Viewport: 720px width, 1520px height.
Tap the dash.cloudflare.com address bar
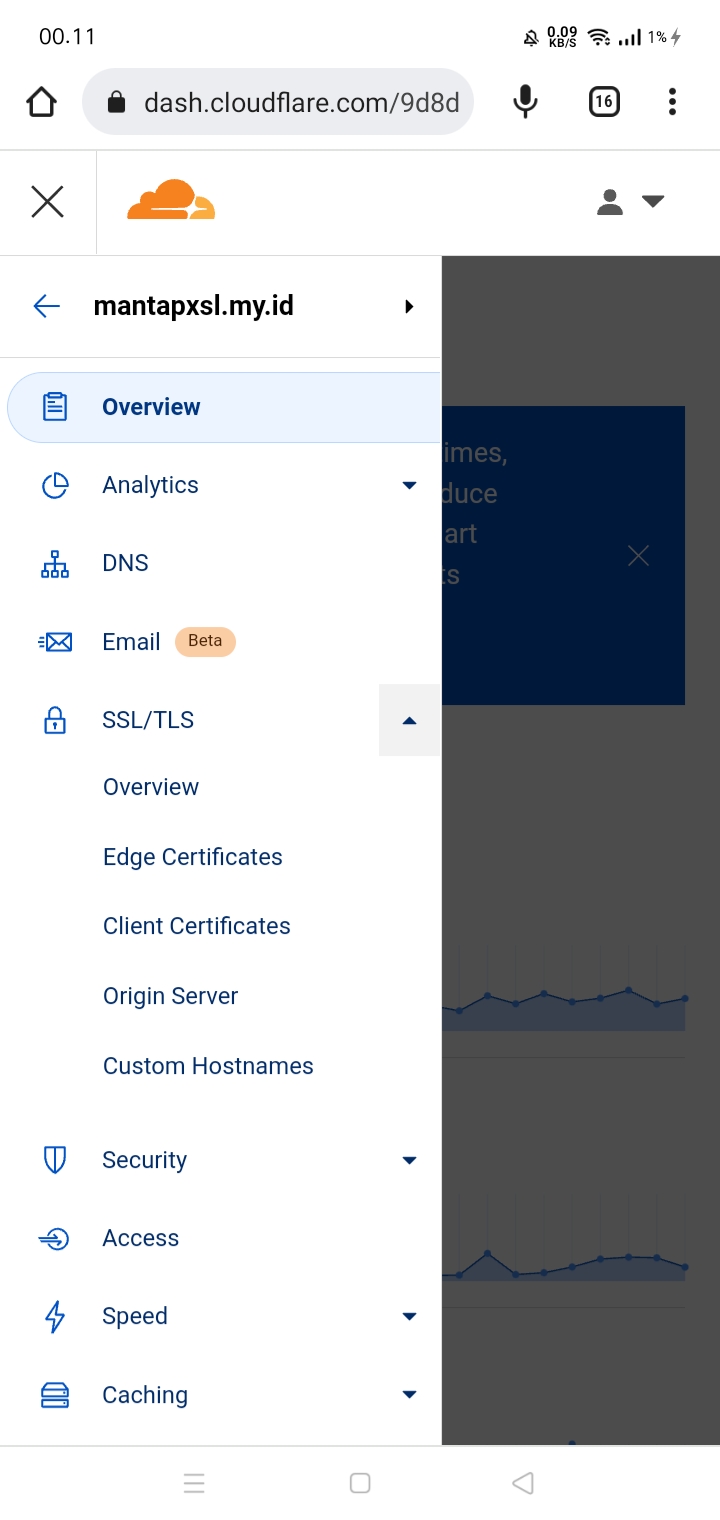click(x=278, y=102)
